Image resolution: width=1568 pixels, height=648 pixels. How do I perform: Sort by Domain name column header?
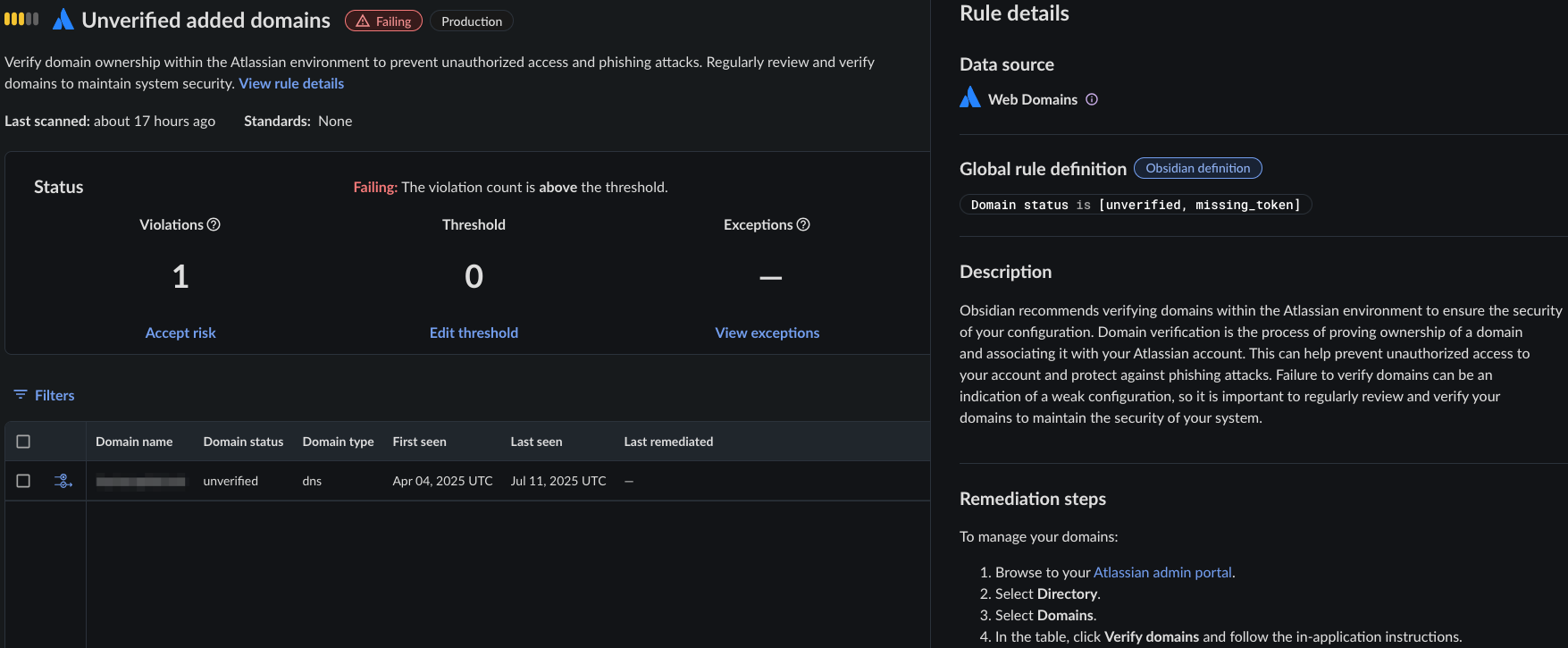(x=134, y=442)
